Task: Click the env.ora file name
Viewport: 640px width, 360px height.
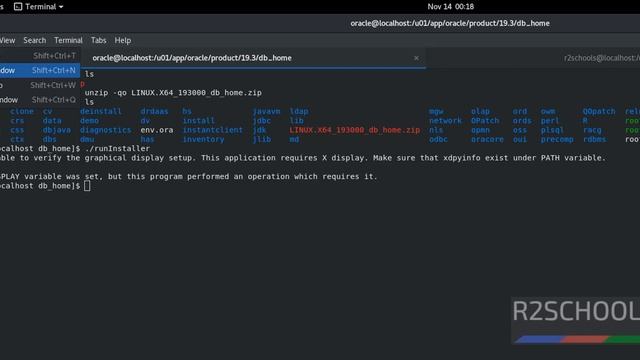Action: click(x=157, y=130)
